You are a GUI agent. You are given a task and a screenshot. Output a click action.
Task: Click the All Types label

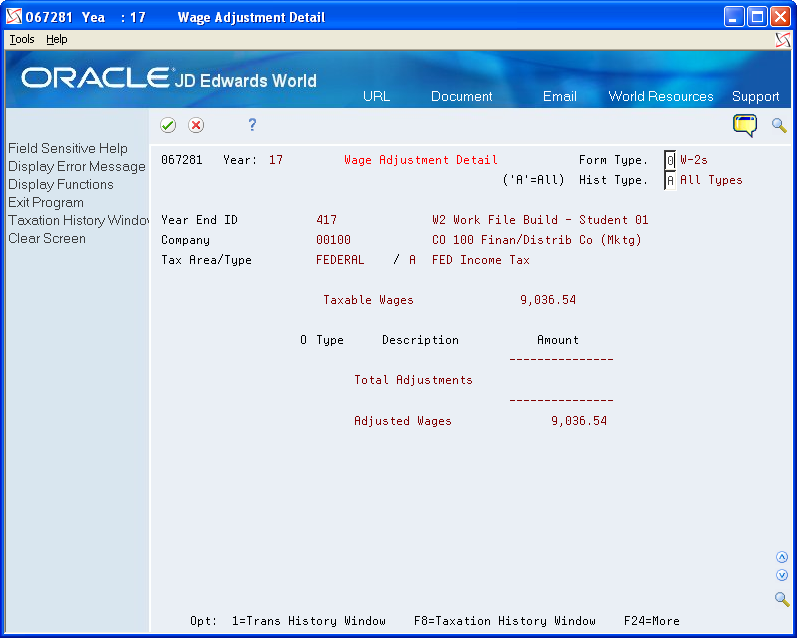tap(711, 180)
